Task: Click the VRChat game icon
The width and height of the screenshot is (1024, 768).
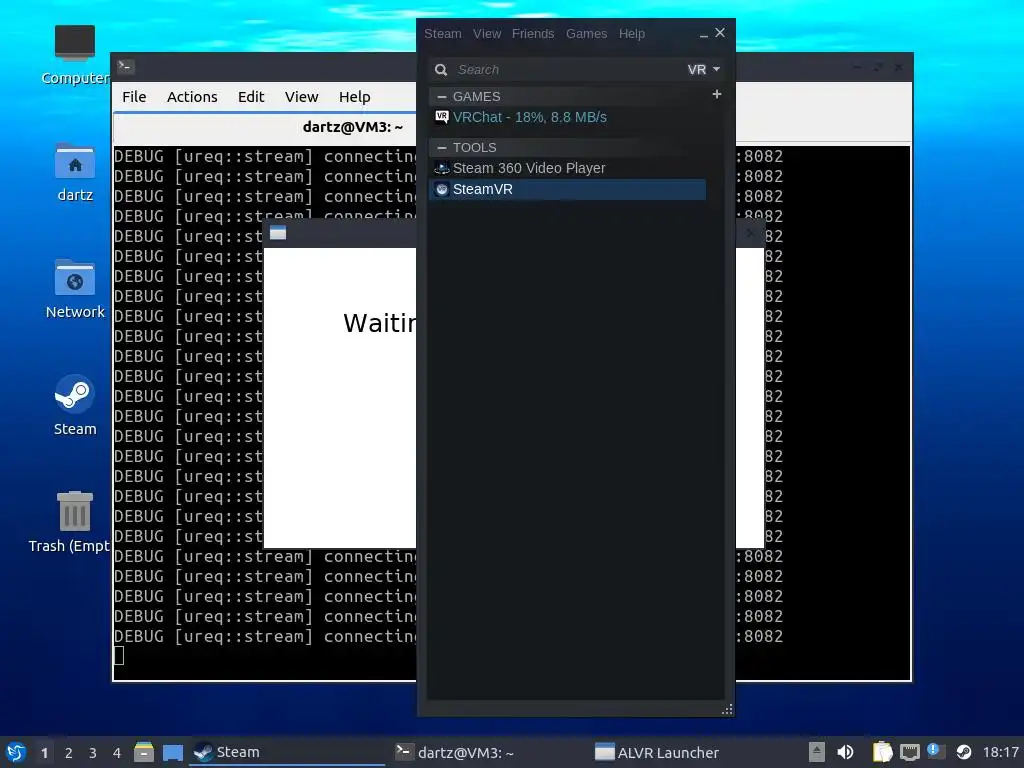Action: pyautogui.click(x=441, y=117)
